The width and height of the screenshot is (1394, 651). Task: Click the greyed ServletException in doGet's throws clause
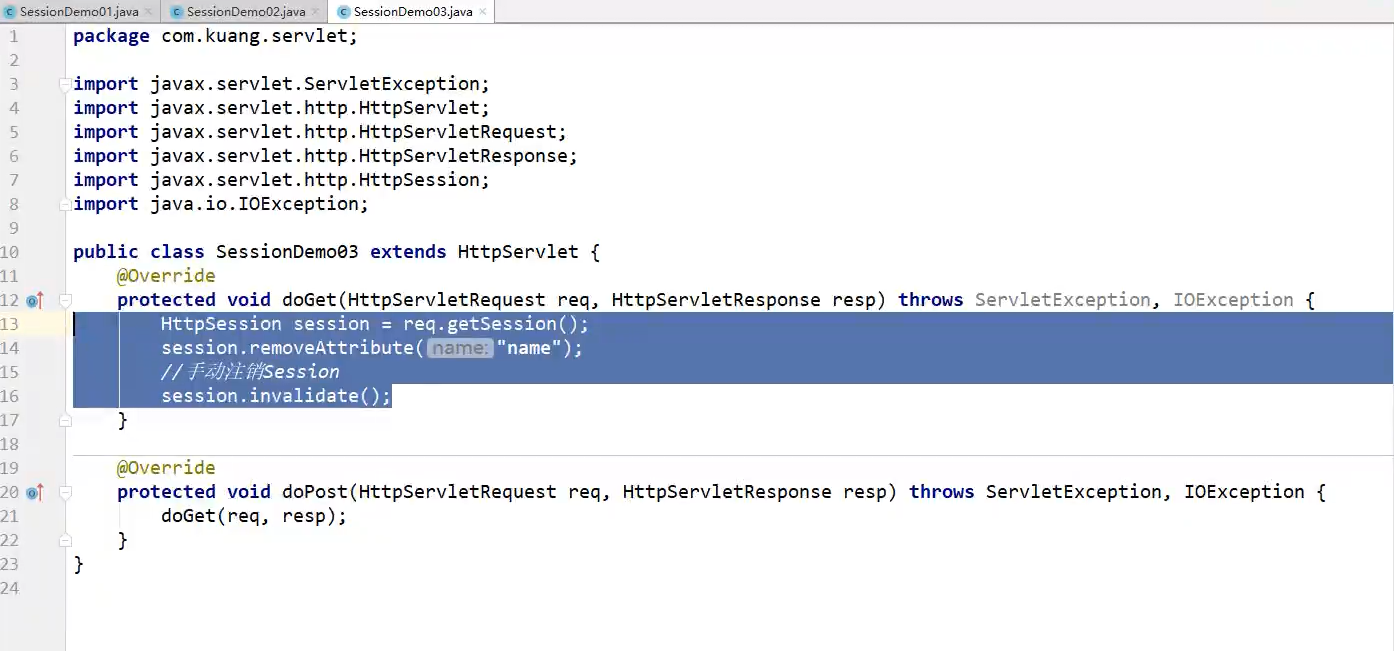(x=1063, y=300)
